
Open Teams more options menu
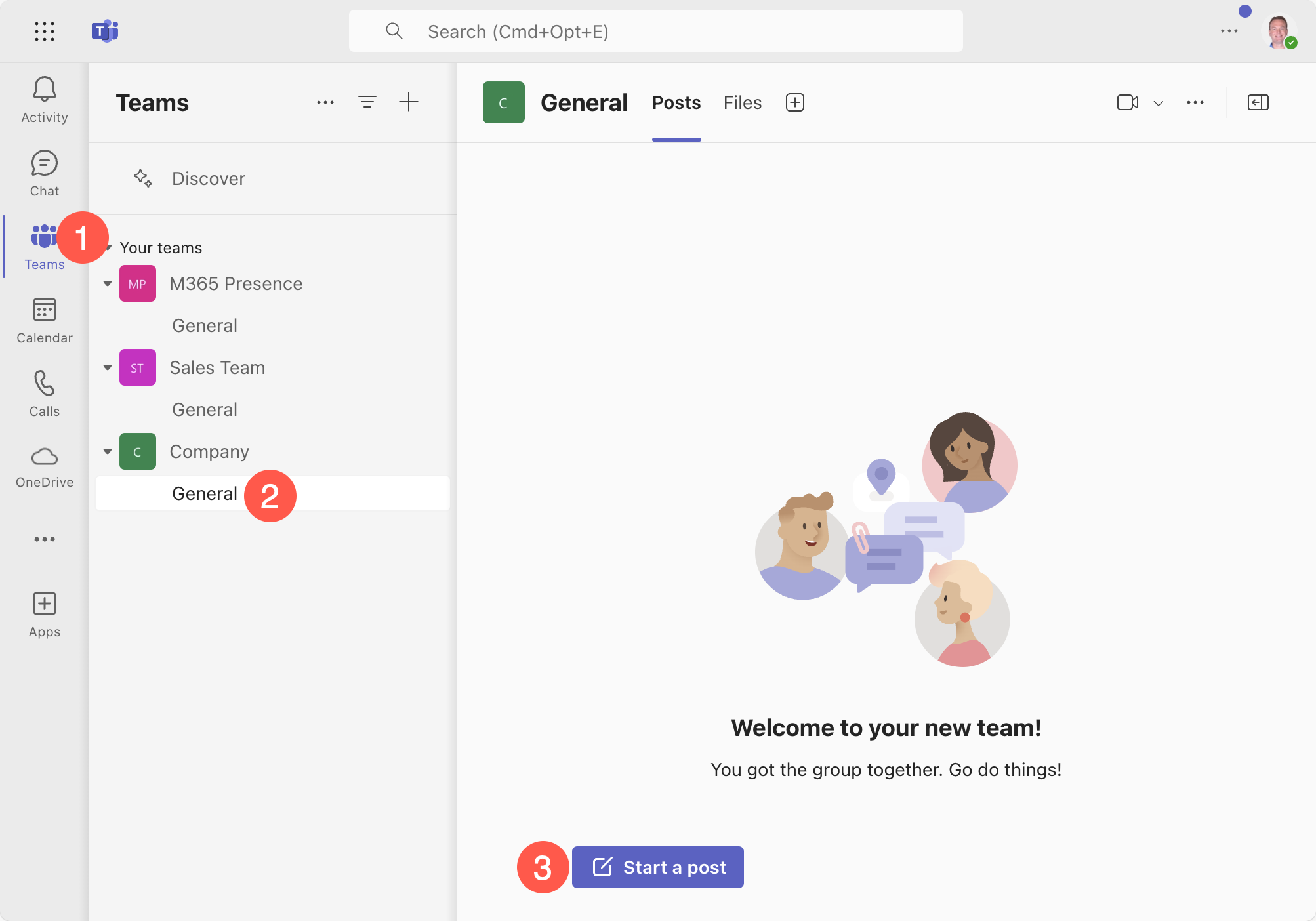point(327,102)
